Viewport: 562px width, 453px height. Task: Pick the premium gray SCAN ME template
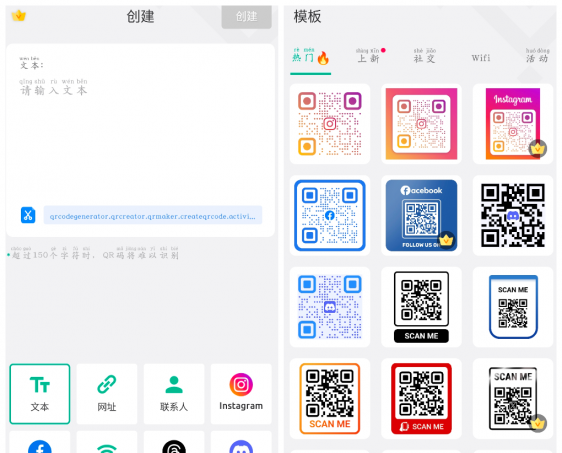pos(513,399)
